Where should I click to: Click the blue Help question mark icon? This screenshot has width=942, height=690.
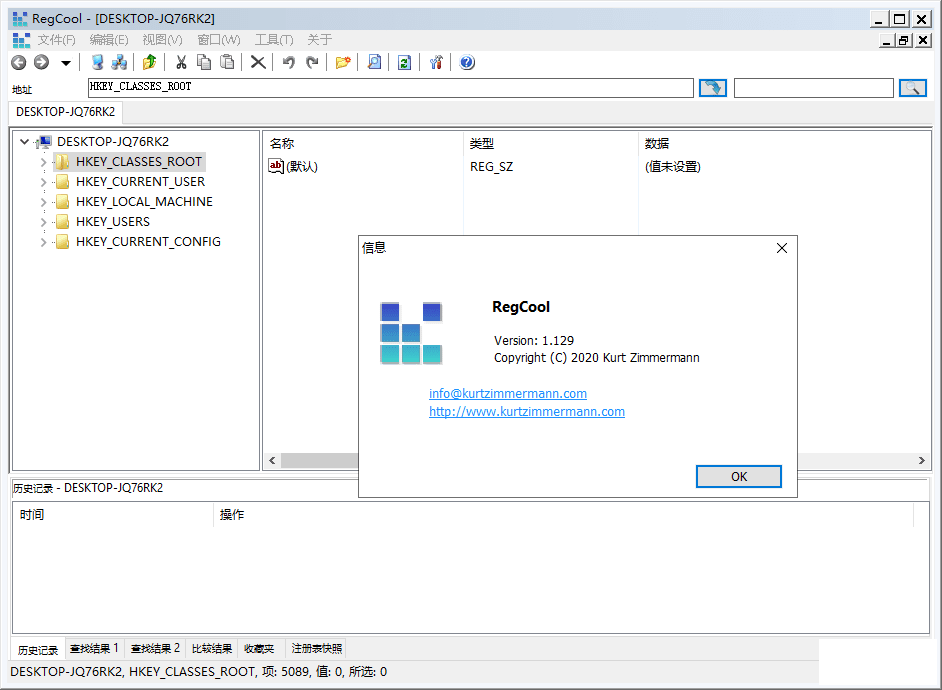467,62
